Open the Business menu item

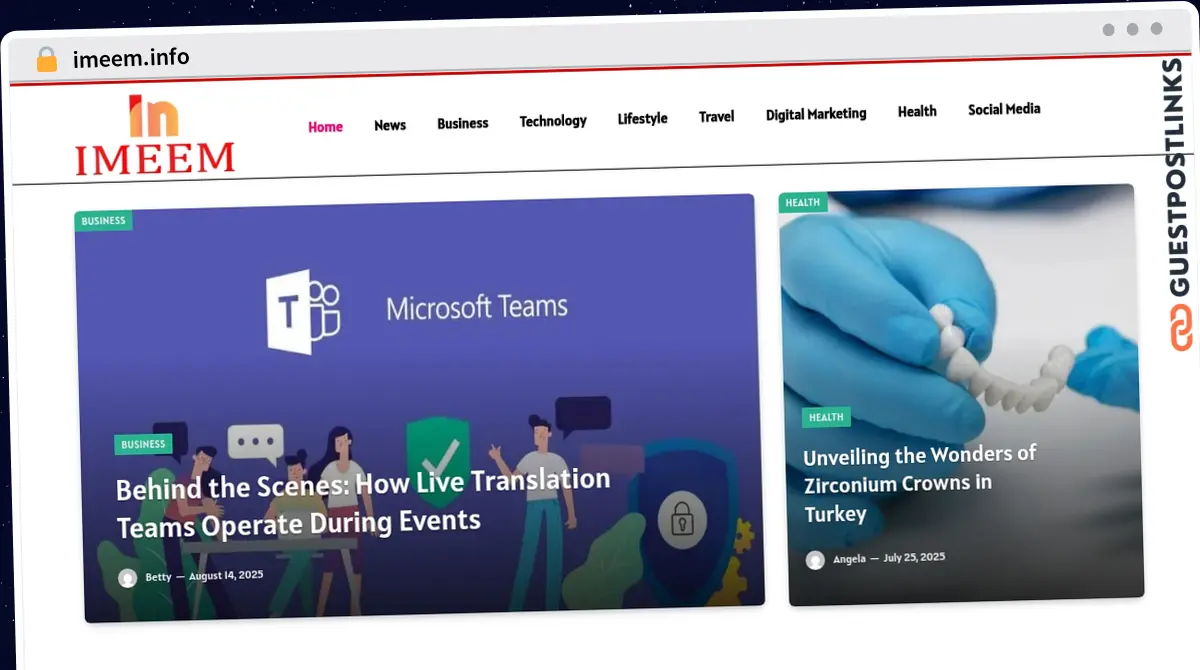tap(463, 123)
